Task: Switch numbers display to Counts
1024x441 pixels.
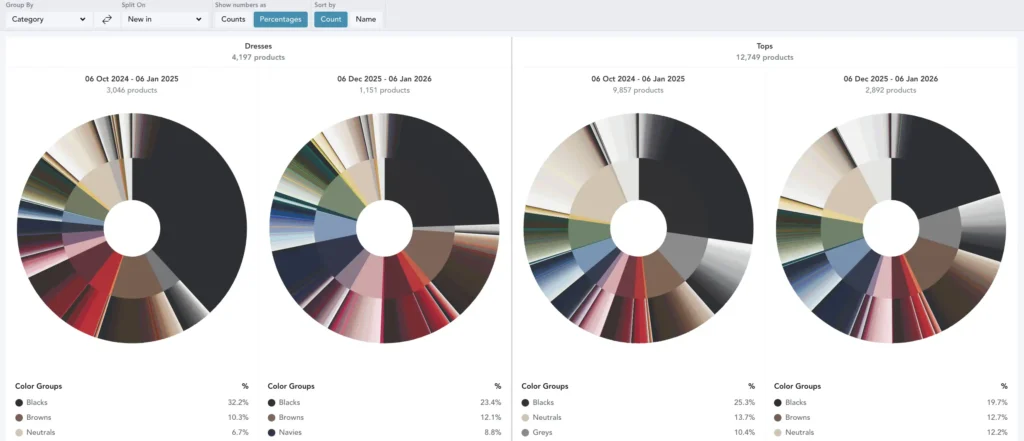Action: click(233, 19)
